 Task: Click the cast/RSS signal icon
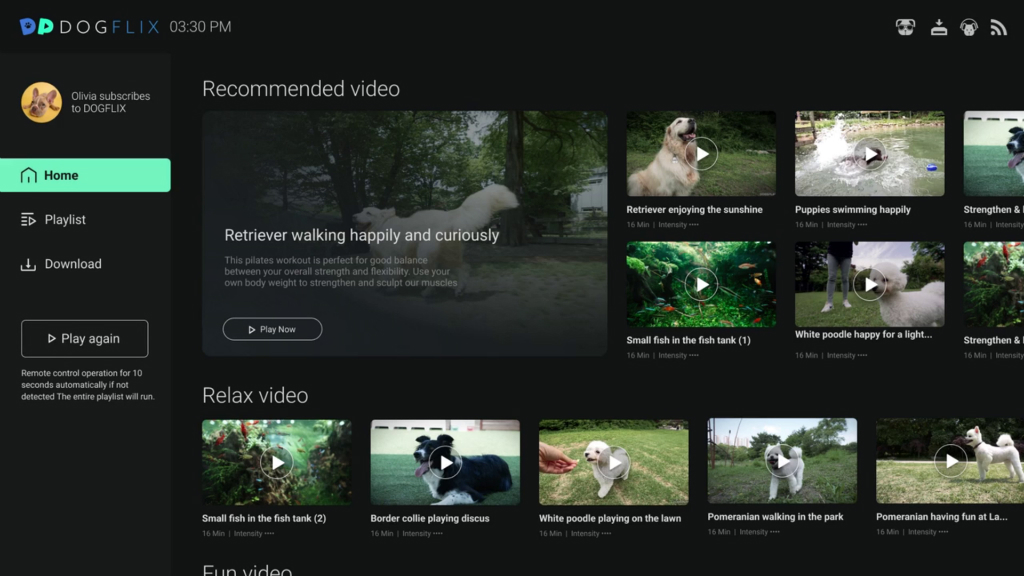998,27
